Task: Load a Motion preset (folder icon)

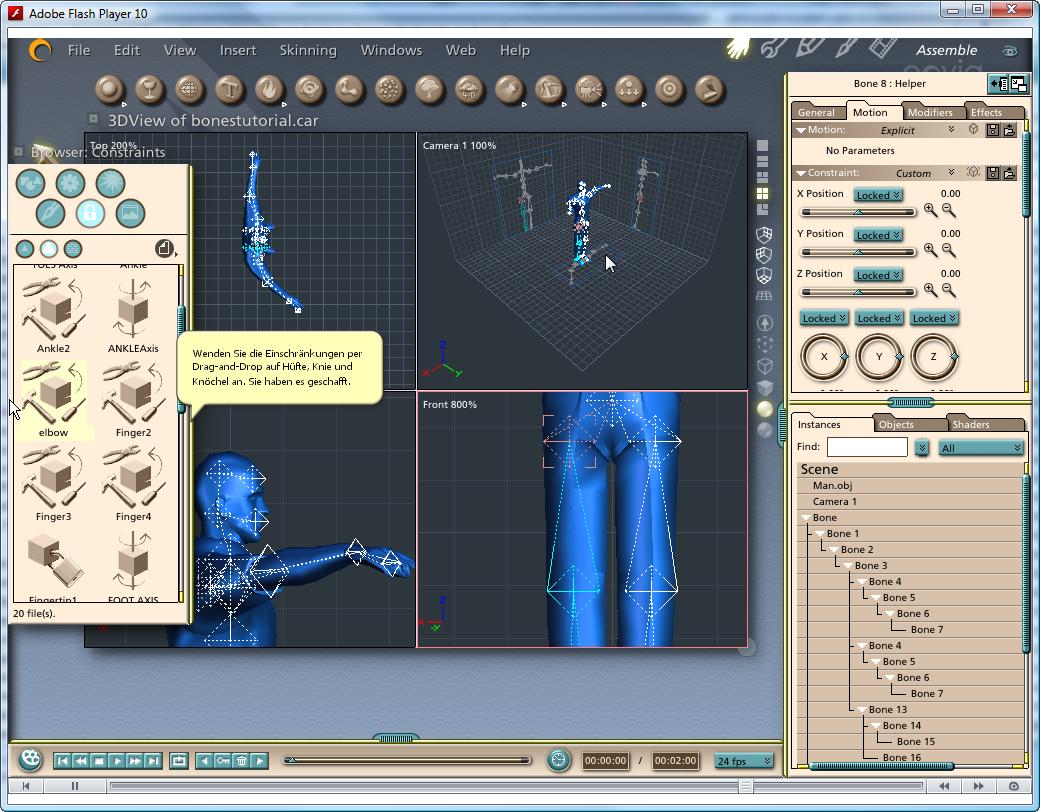Action: point(1009,130)
